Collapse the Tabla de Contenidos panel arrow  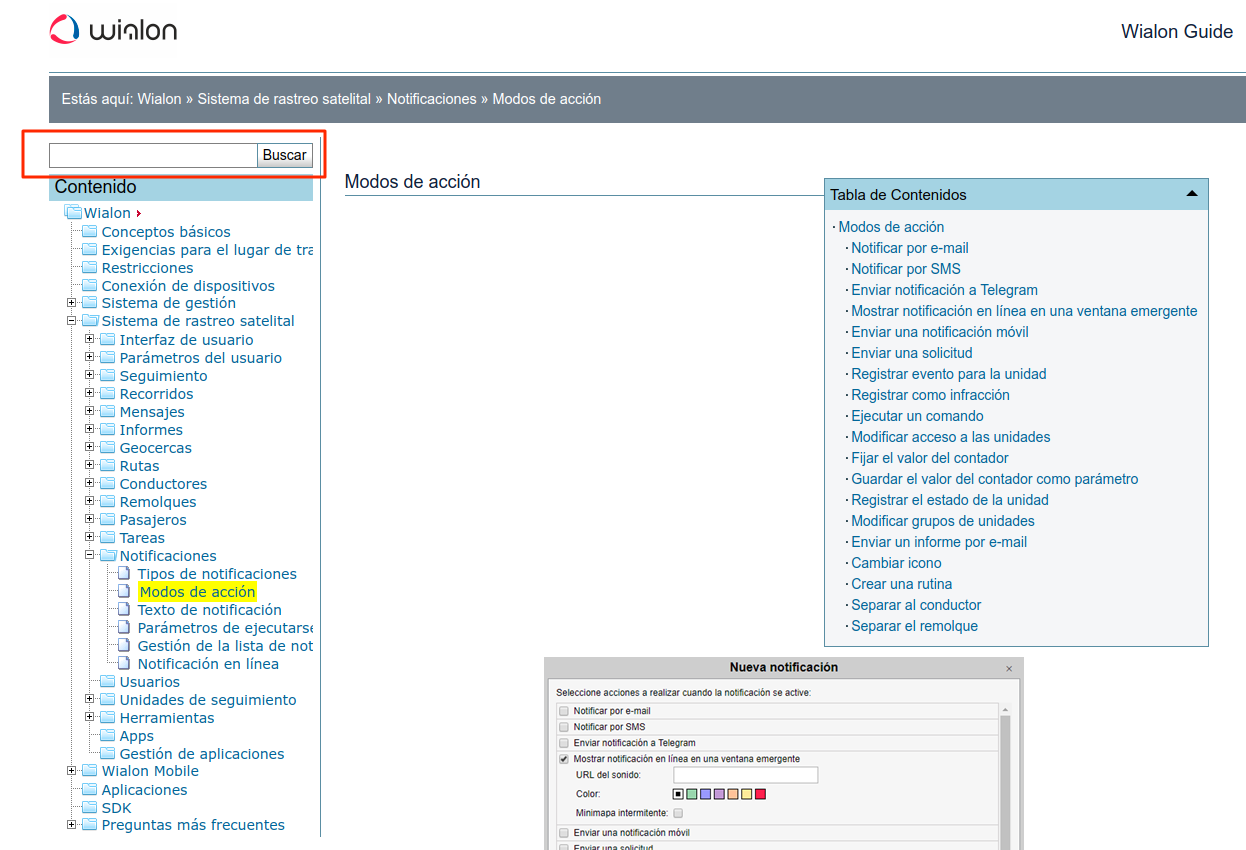tap(1191, 194)
